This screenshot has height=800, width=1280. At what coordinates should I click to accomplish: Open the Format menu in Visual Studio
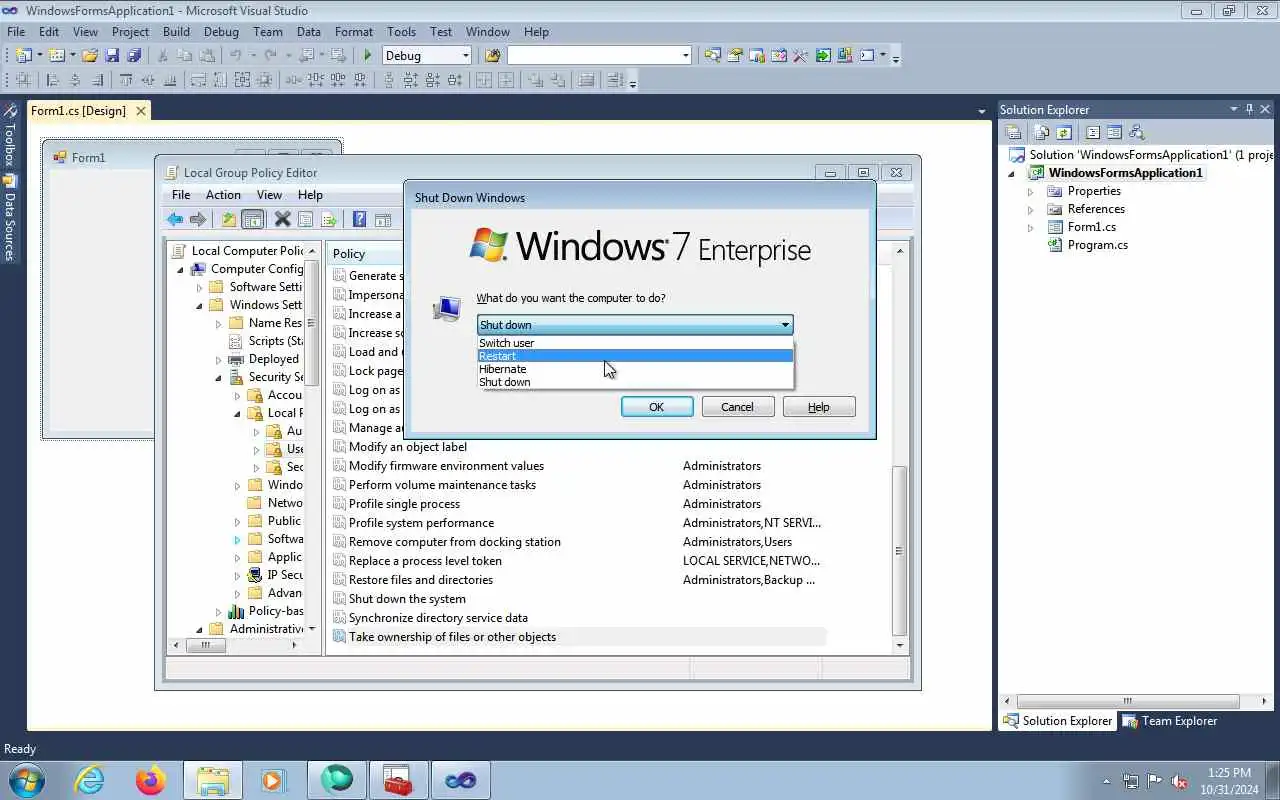(354, 32)
